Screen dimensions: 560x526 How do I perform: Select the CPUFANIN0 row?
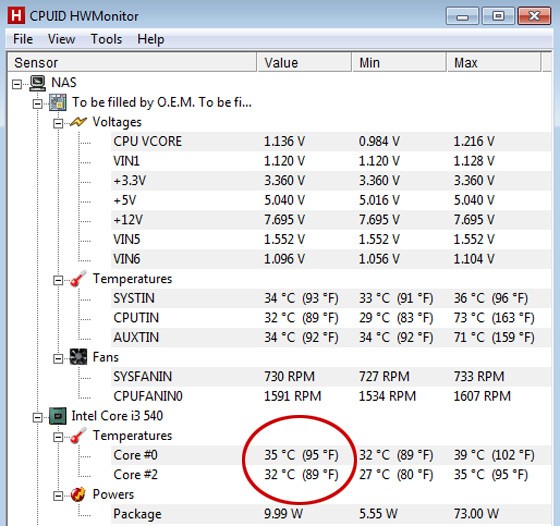(x=331, y=396)
